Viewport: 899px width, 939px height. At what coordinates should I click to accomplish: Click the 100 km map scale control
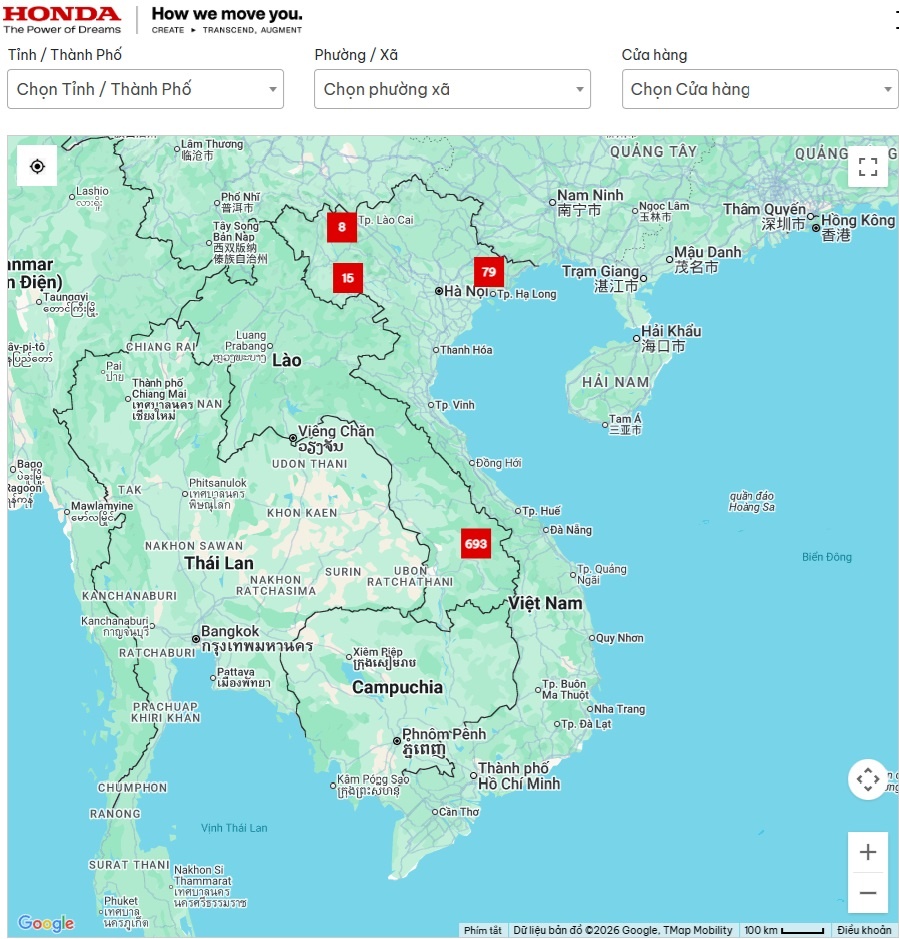coord(784,930)
